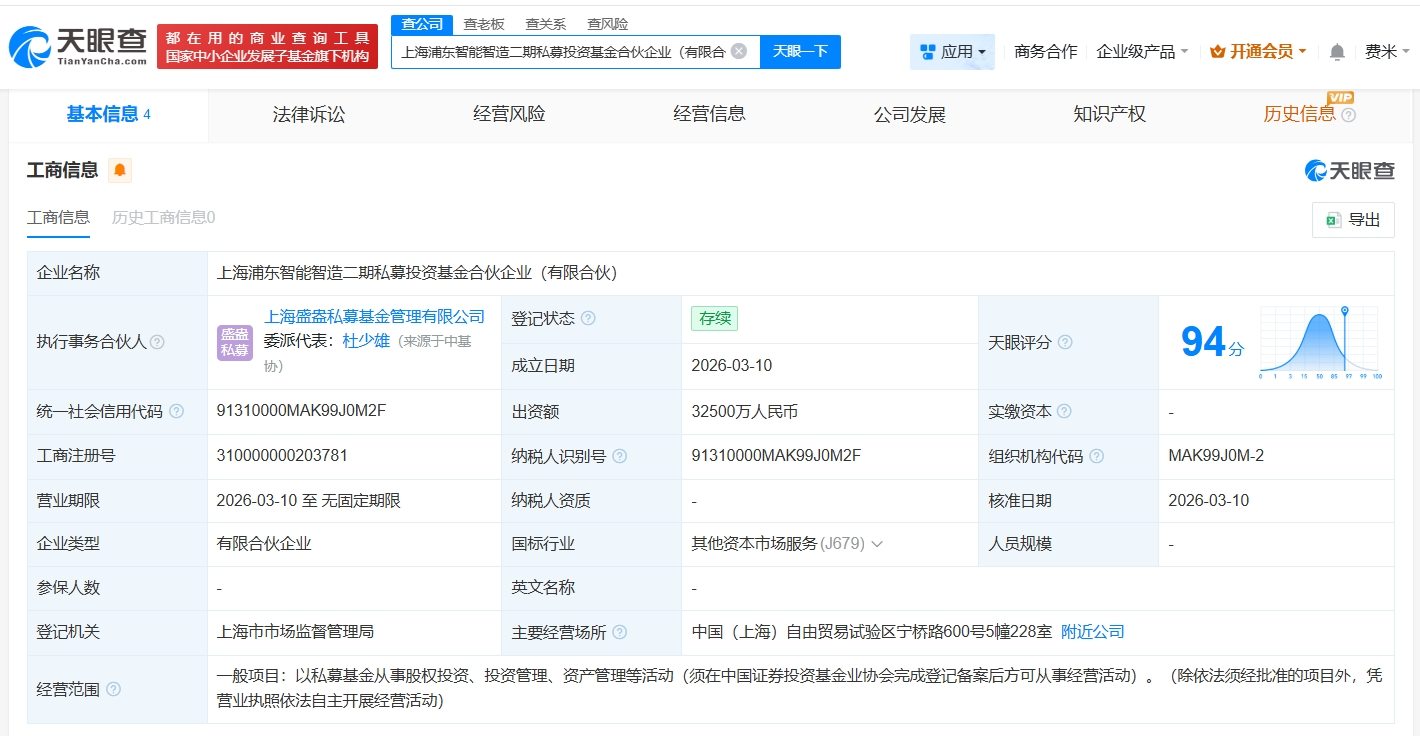Click the 盛盎私募 company logo thumbnail
The height and width of the screenshot is (736, 1420).
235,342
